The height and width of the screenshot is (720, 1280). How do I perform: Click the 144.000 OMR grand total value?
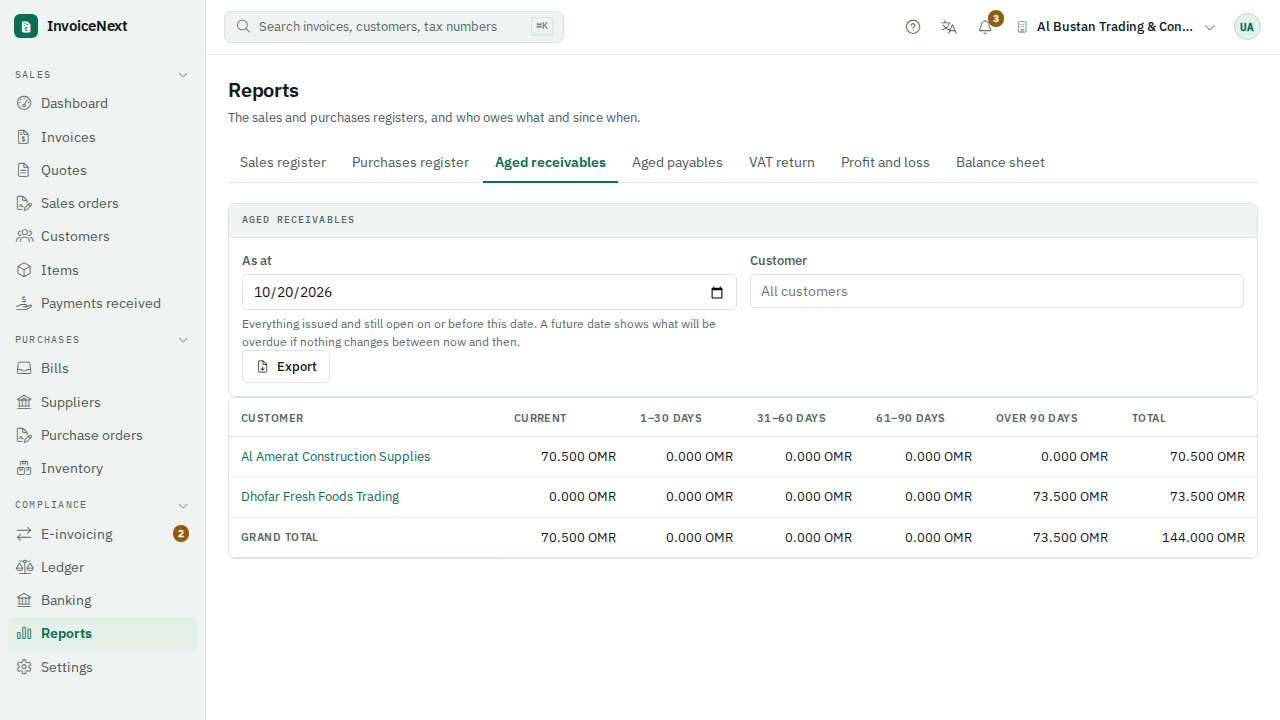(1203, 537)
